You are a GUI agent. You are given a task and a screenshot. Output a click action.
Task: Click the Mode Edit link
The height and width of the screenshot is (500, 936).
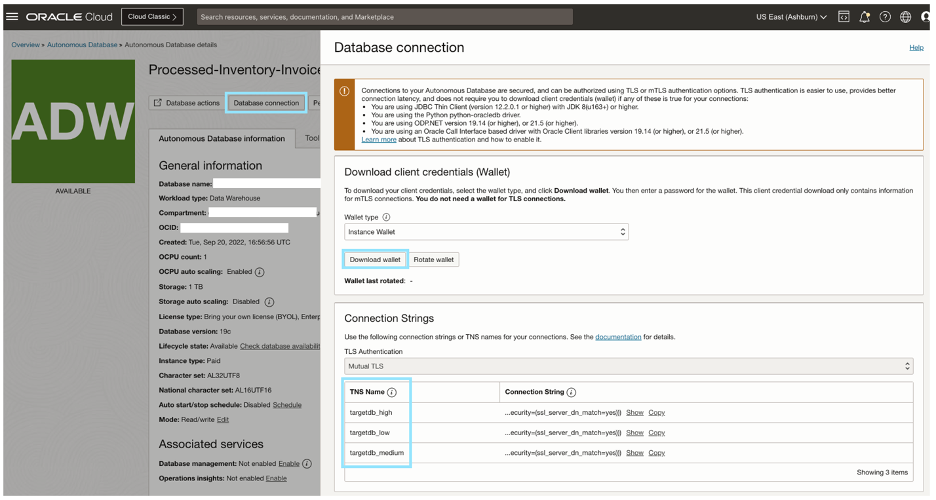[x=223, y=420]
